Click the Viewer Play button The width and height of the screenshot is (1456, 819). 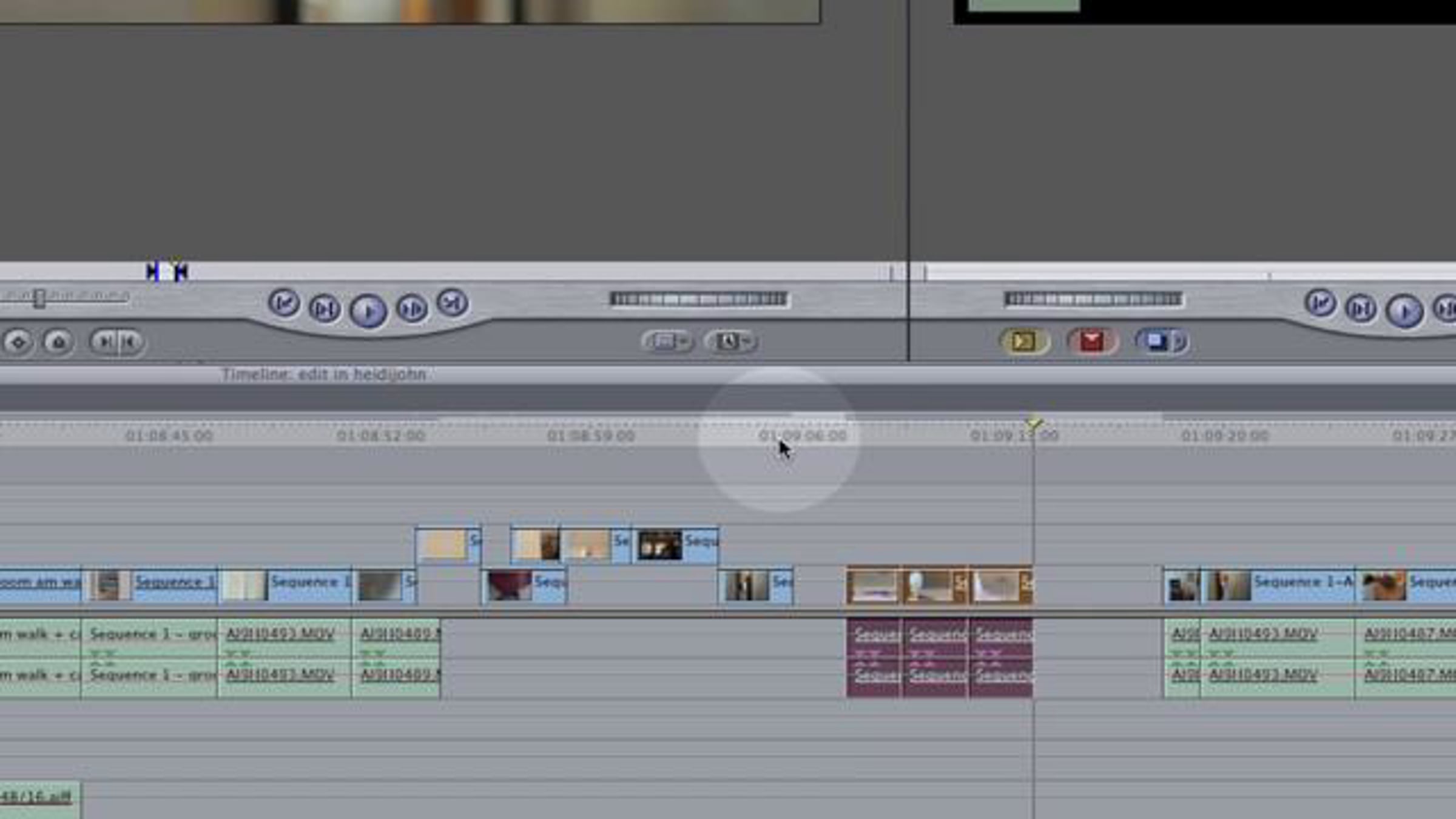pos(368,311)
